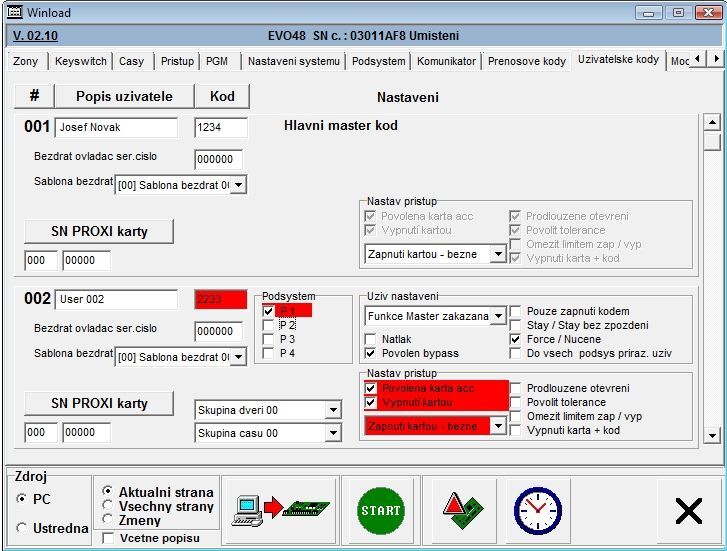Open Skupina casu 00 dropdown
This screenshot has height=551, width=727.
(x=332, y=434)
